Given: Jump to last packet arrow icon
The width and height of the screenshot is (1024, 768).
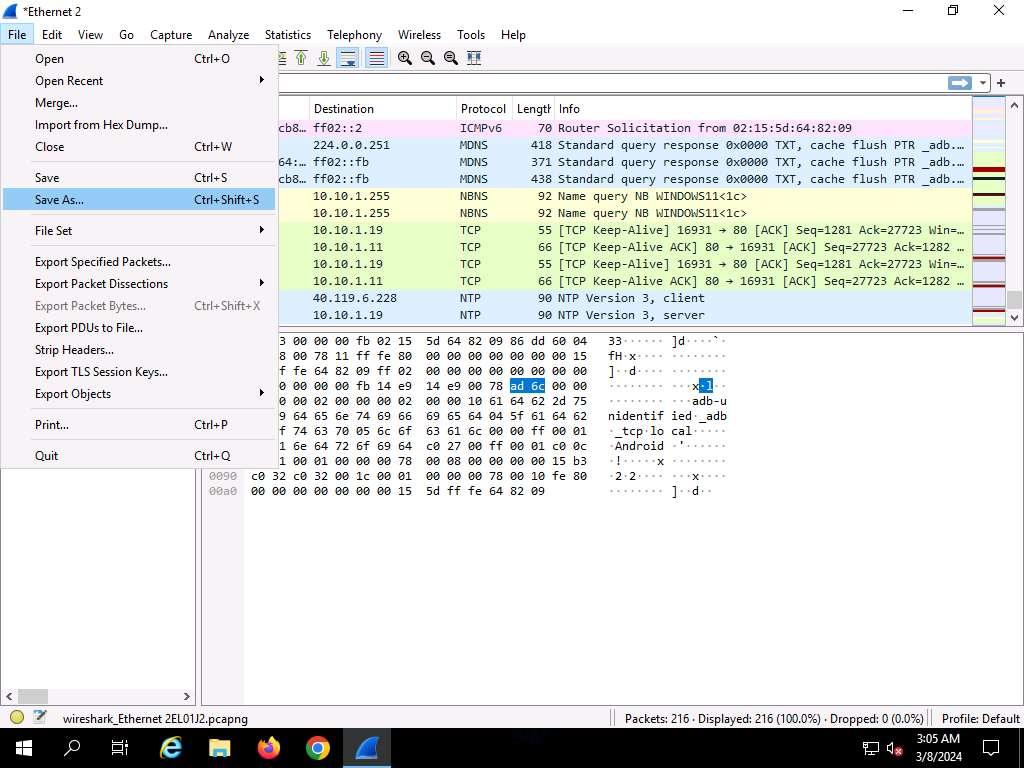Looking at the screenshot, I should tap(324, 58).
